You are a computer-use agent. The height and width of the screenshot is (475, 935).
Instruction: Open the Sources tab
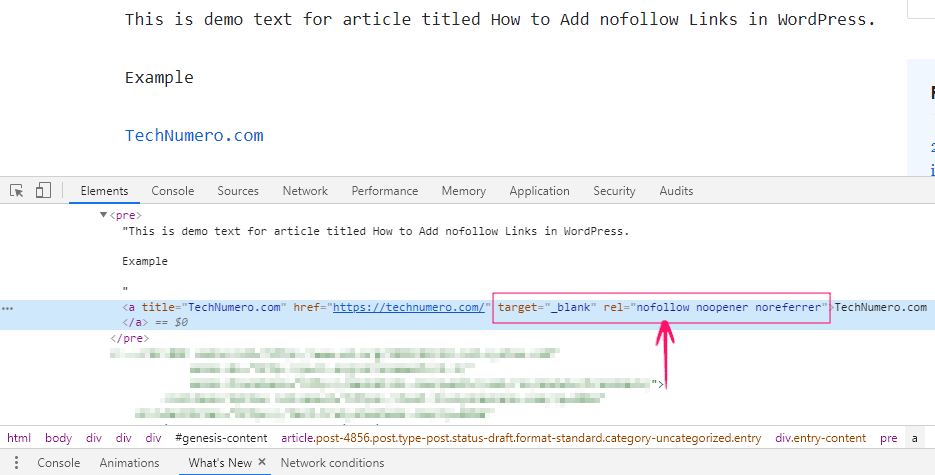tap(238, 191)
